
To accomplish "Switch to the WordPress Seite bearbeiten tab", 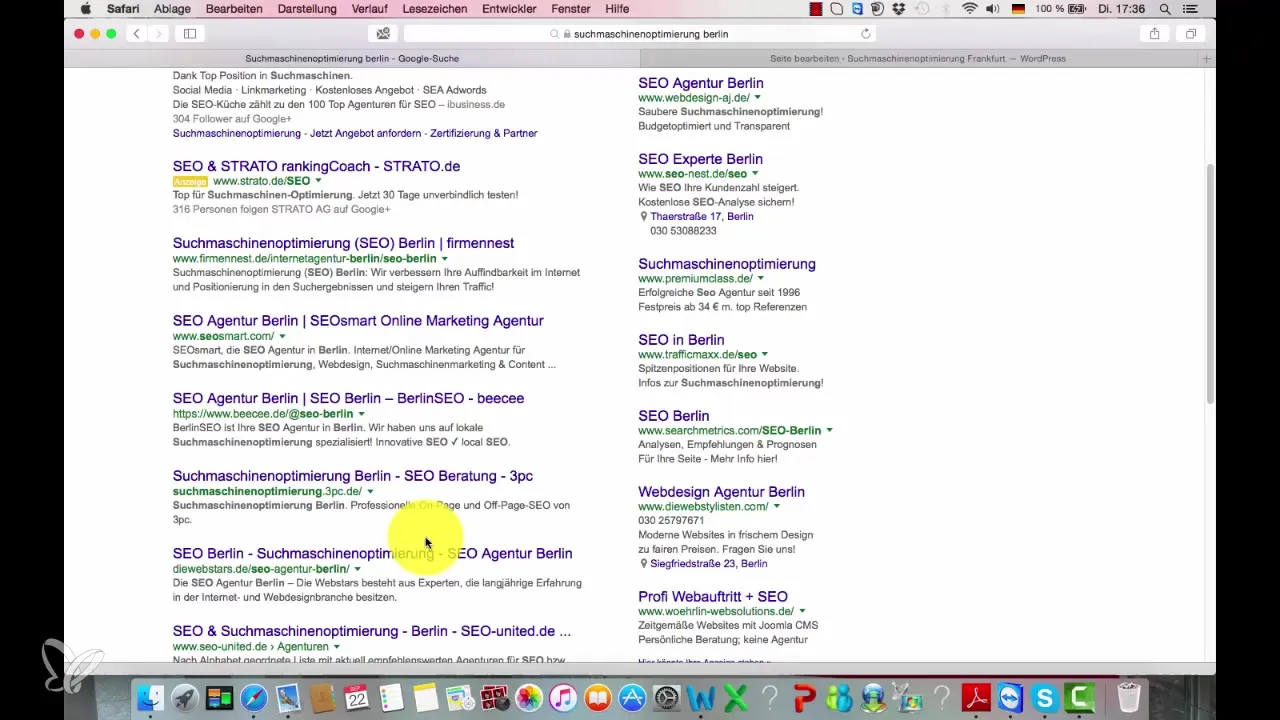I will click(917, 59).
